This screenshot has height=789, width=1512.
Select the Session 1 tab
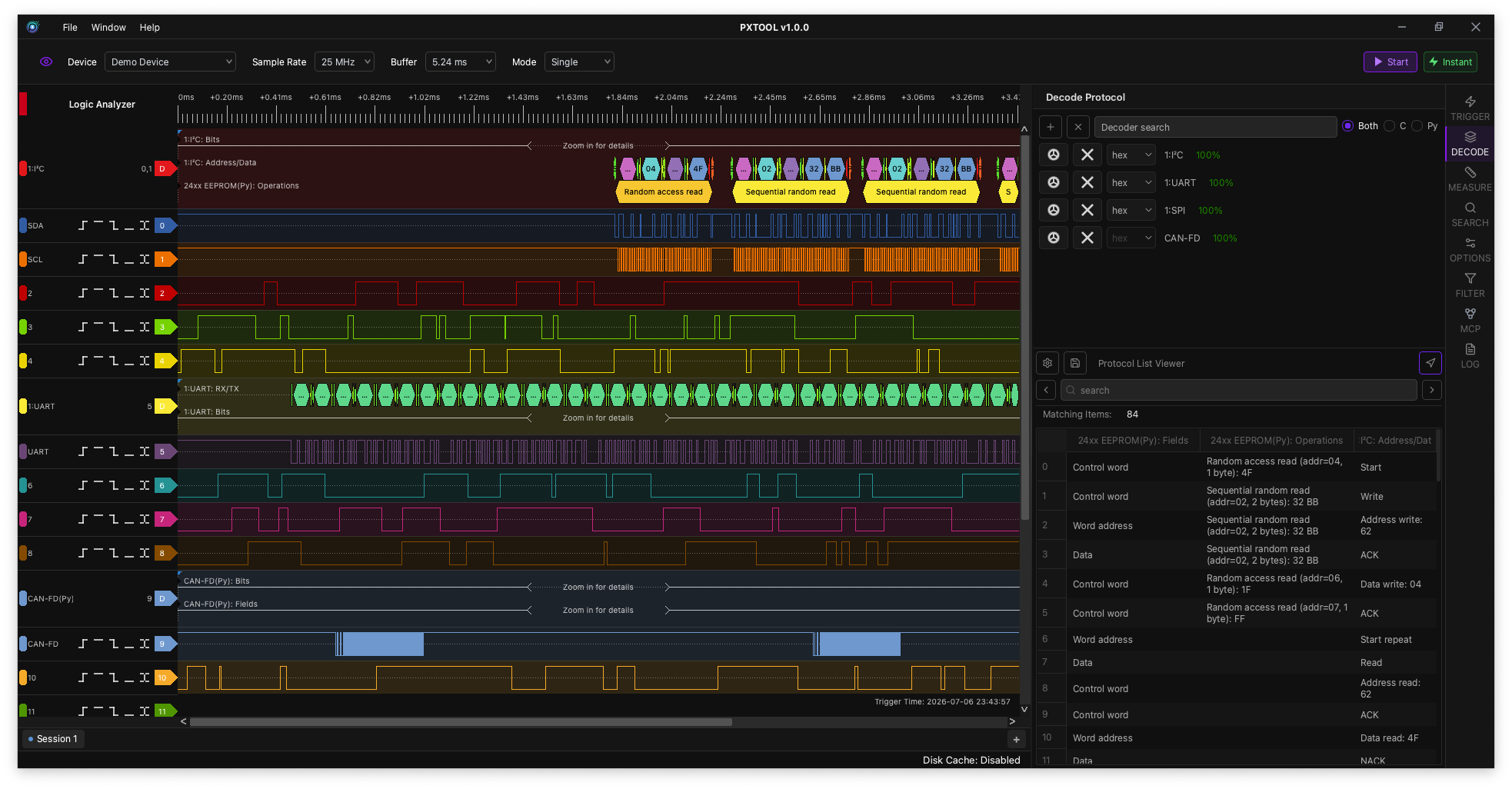(x=53, y=739)
